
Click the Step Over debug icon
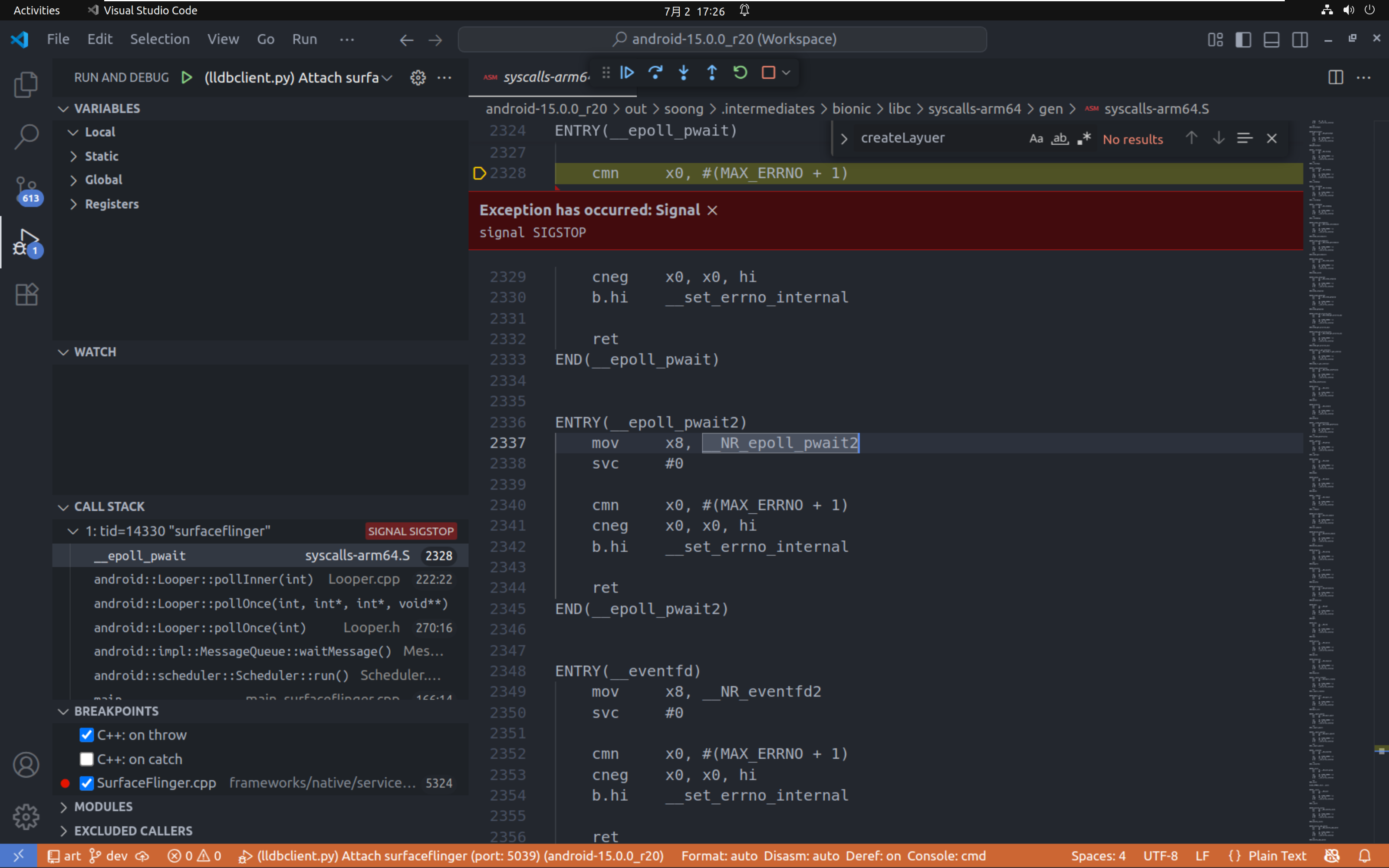tap(655, 73)
